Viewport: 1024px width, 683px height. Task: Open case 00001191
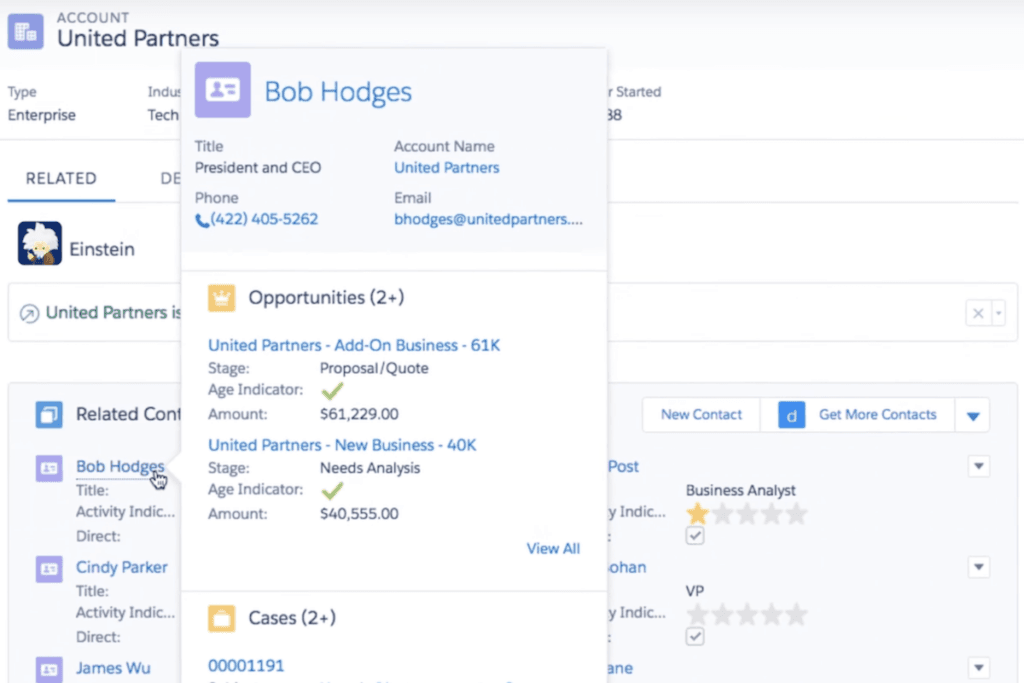246,665
